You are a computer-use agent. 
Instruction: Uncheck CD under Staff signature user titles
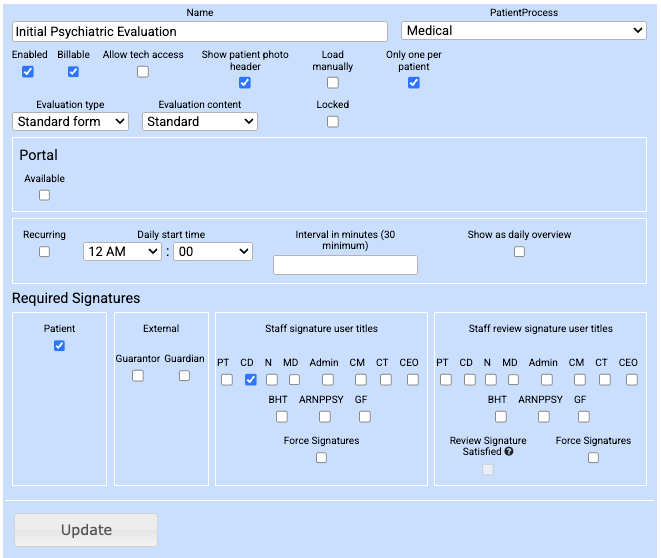(251, 380)
